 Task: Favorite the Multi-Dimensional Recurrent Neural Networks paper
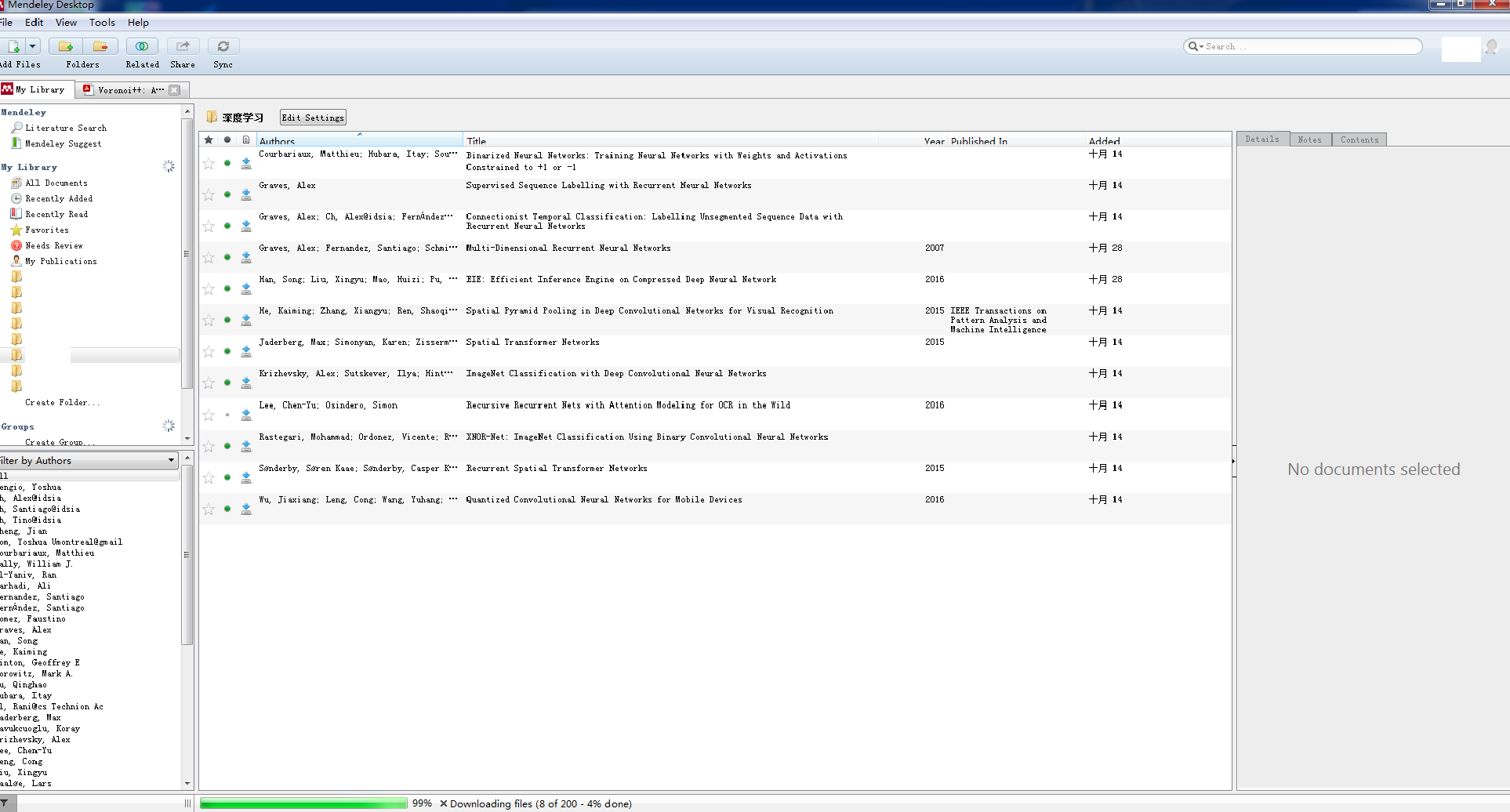click(209, 257)
